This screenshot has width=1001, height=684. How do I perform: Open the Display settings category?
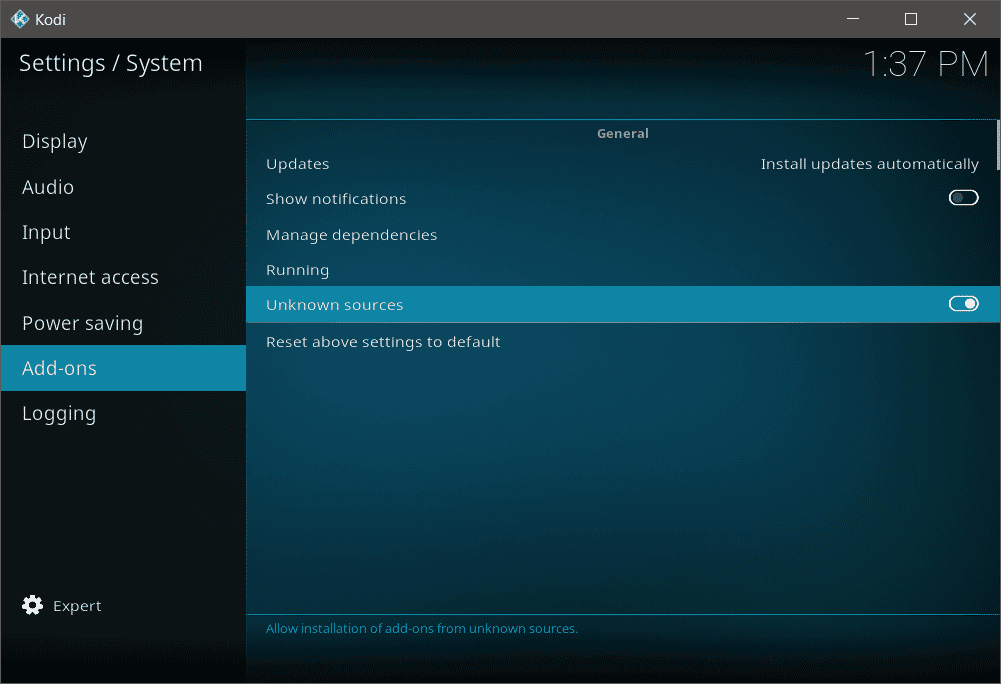123,141
